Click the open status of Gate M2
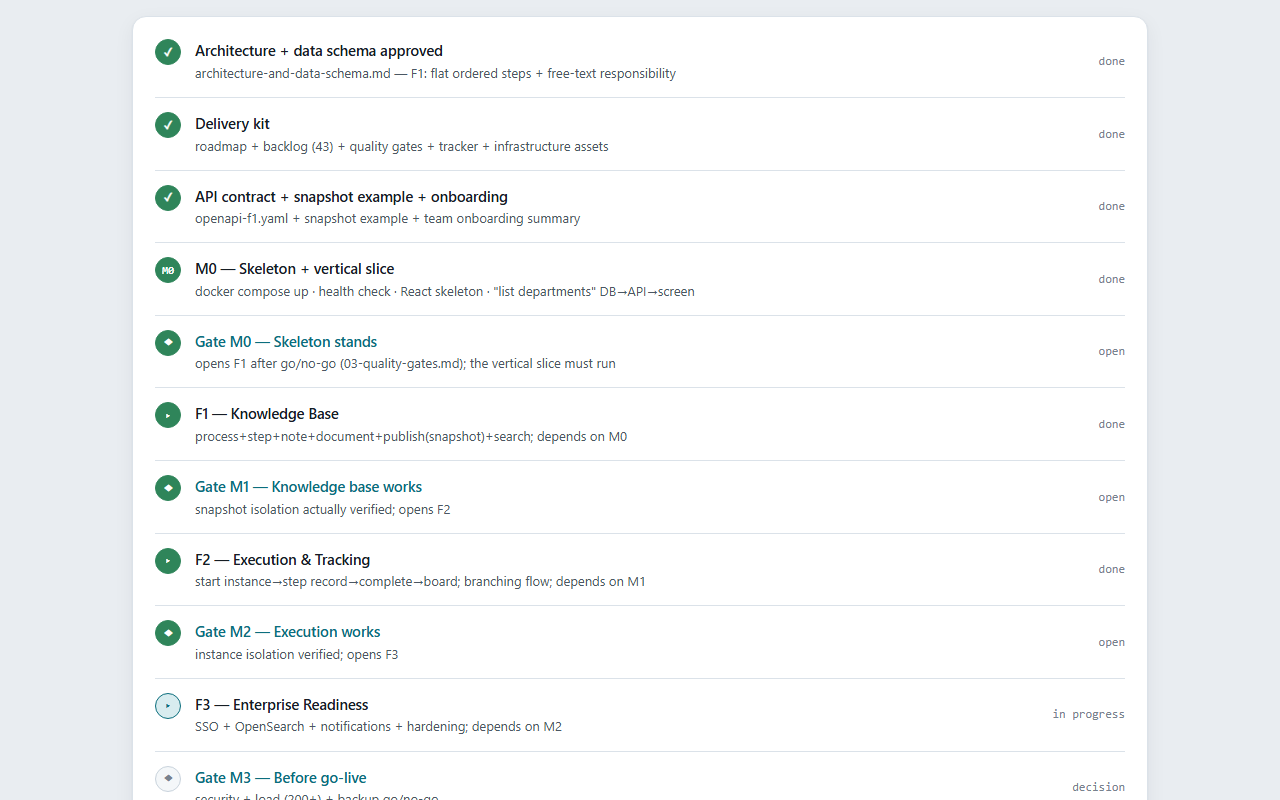1280x800 pixels. click(1111, 642)
